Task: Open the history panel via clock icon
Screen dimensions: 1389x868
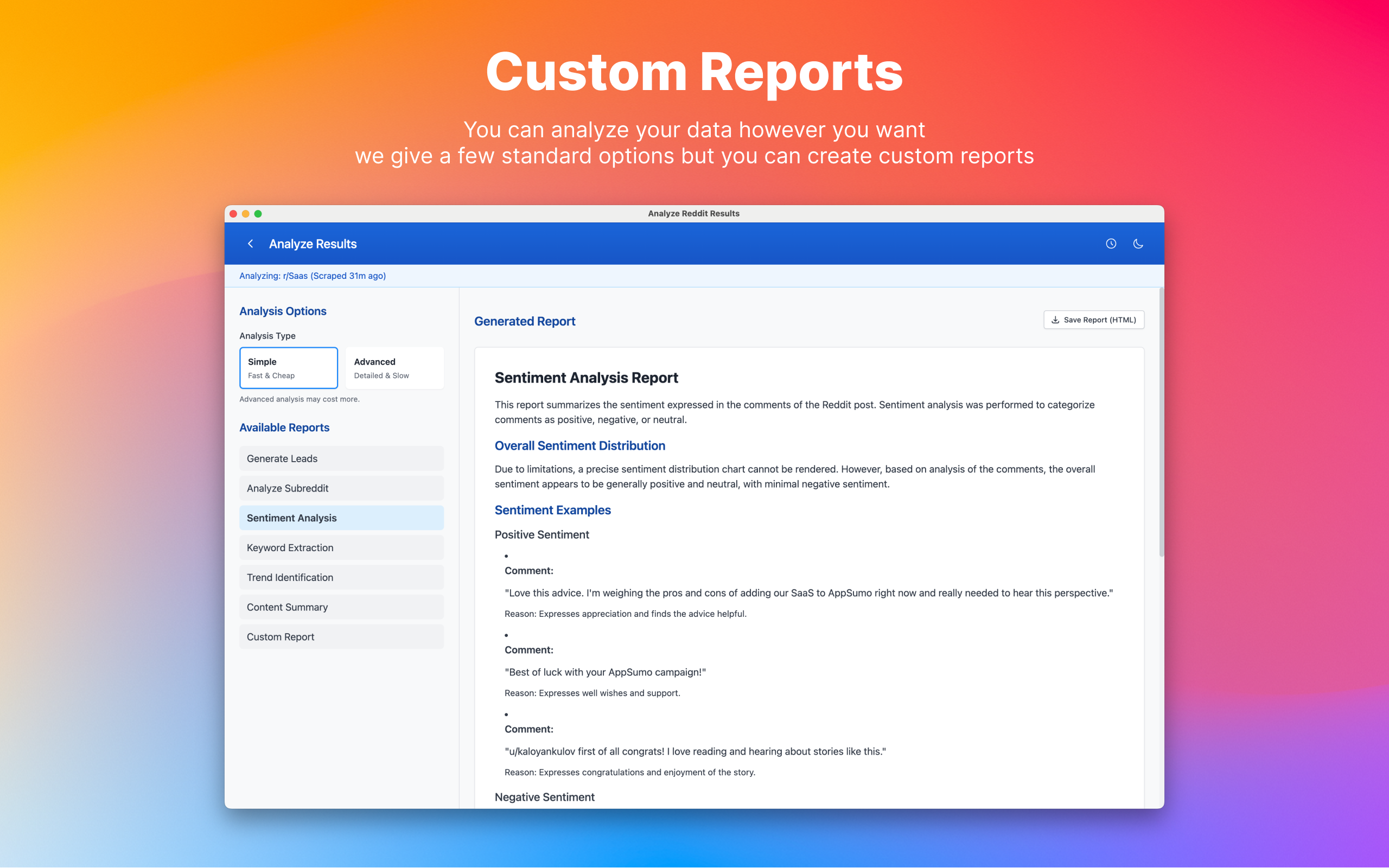Action: click(x=1111, y=244)
